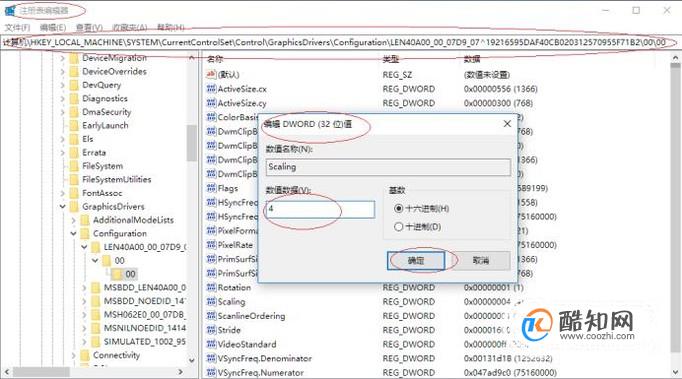The width and height of the screenshot is (682, 379).
Task: Click the Diagnostics folder icon
Action: (x=74, y=98)
